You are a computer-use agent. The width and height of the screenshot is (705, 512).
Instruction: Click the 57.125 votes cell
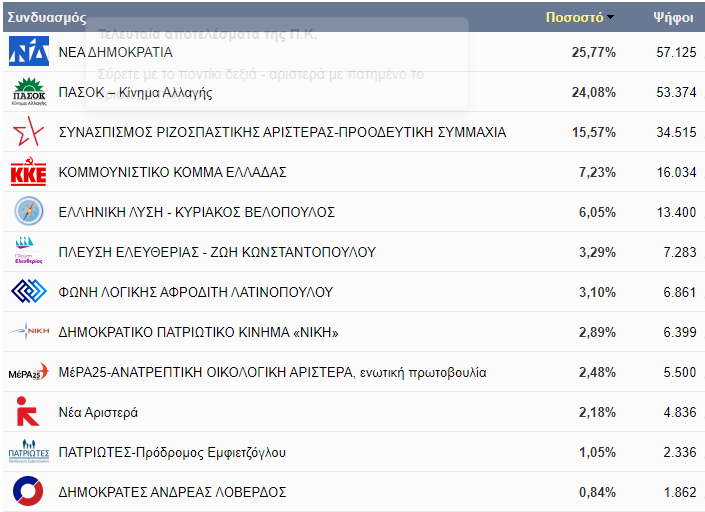(676, 53)
